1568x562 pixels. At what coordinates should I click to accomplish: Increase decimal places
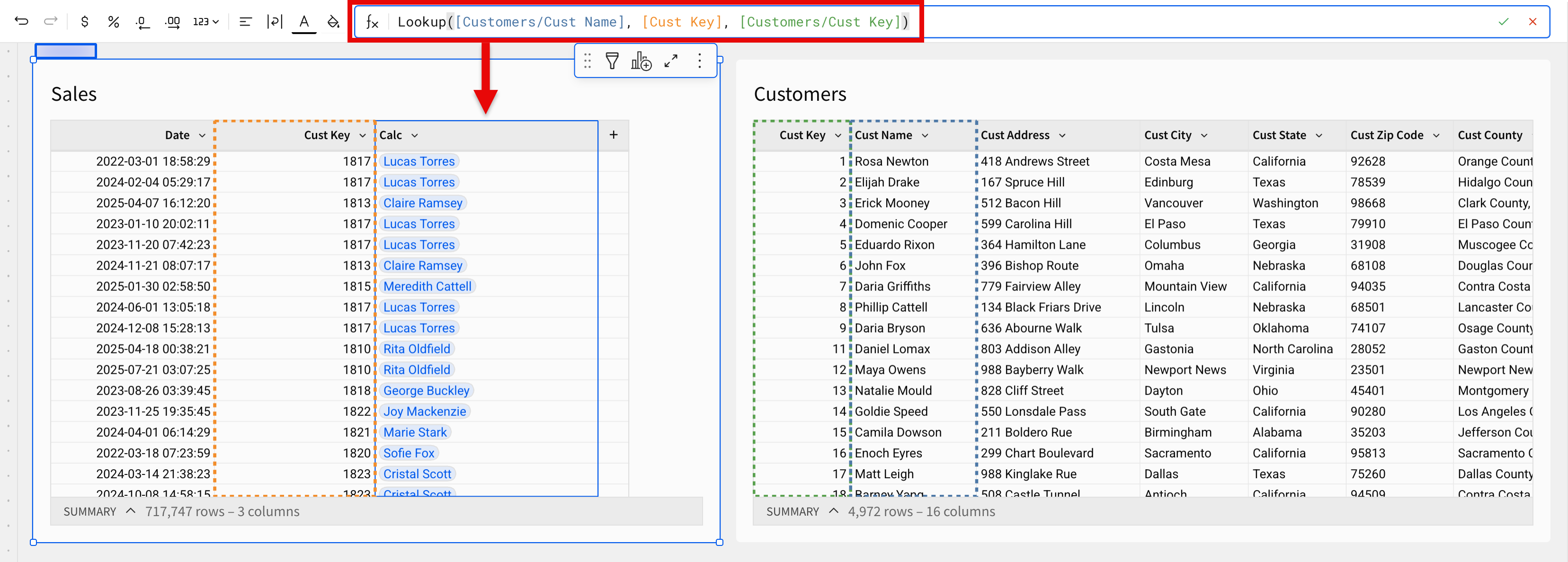point(172,22)
